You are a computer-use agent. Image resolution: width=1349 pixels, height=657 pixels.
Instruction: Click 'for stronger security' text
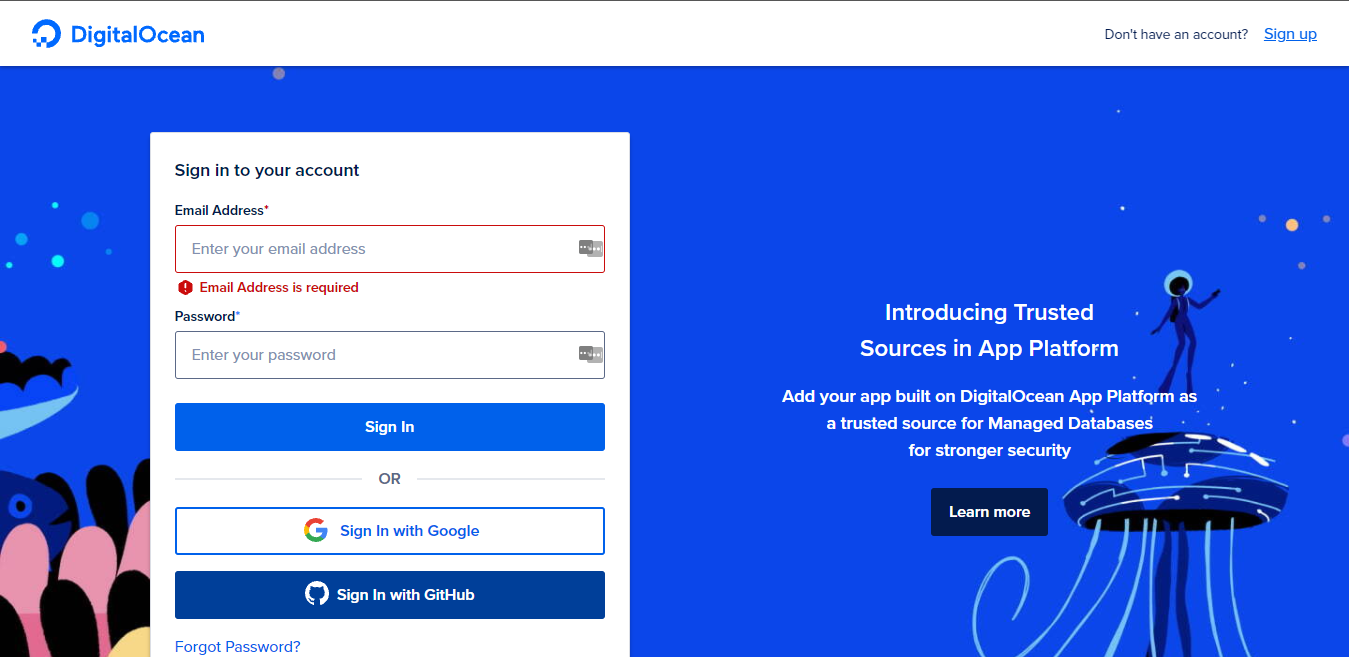(989, 451)
